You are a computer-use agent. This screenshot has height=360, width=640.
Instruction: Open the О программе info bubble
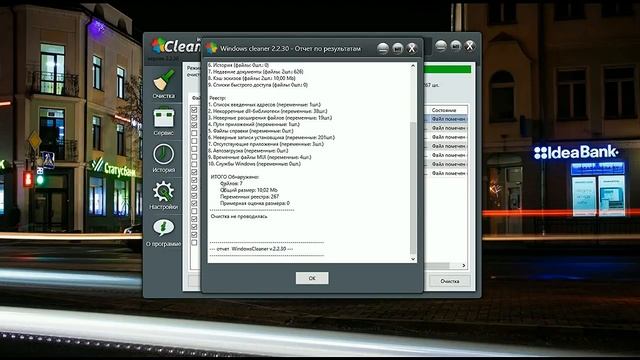[164, 233]
